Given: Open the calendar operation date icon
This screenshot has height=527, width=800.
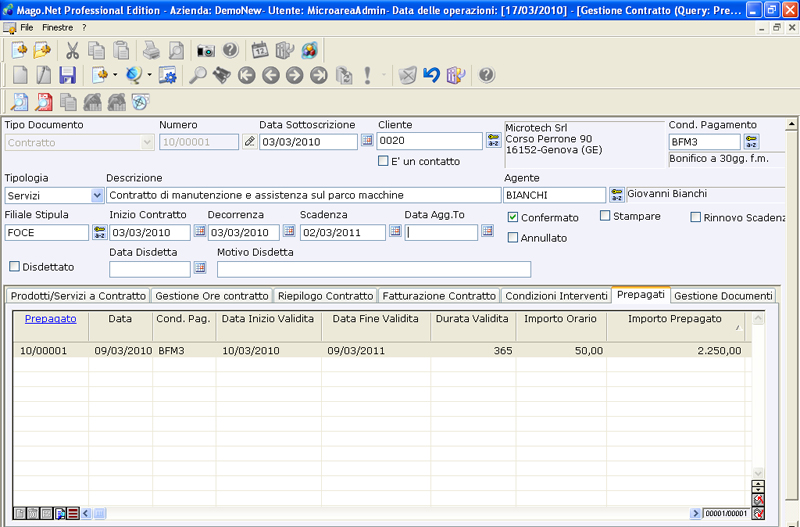Looking at the screenshot, I should tap(260, 50).
